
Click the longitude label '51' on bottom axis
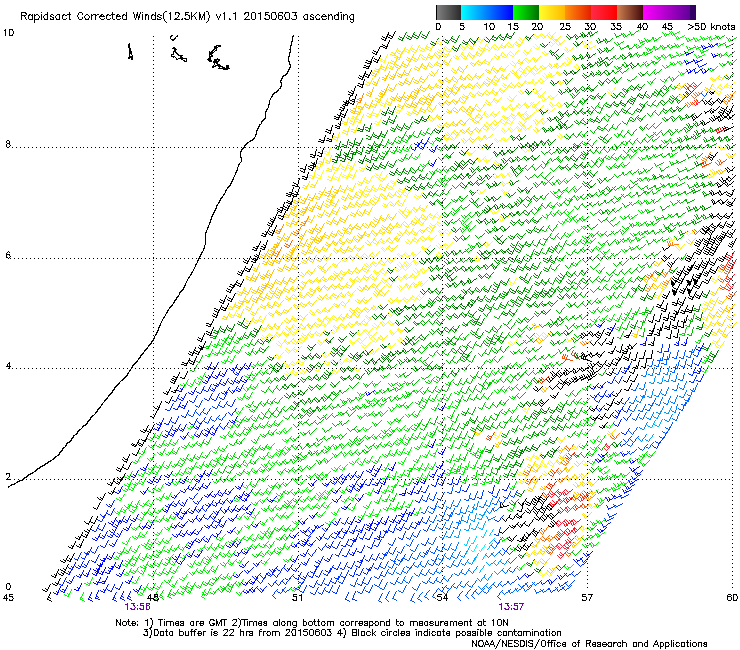tap(297, 598)
